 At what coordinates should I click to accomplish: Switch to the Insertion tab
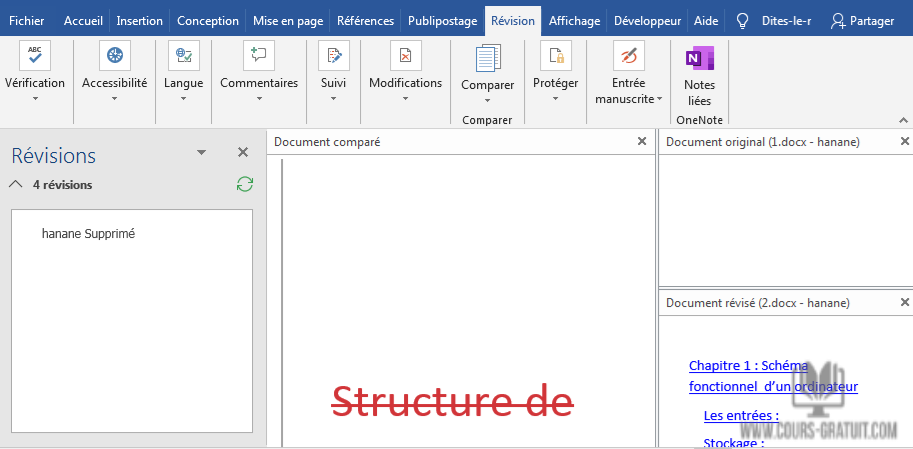(139, 21)
